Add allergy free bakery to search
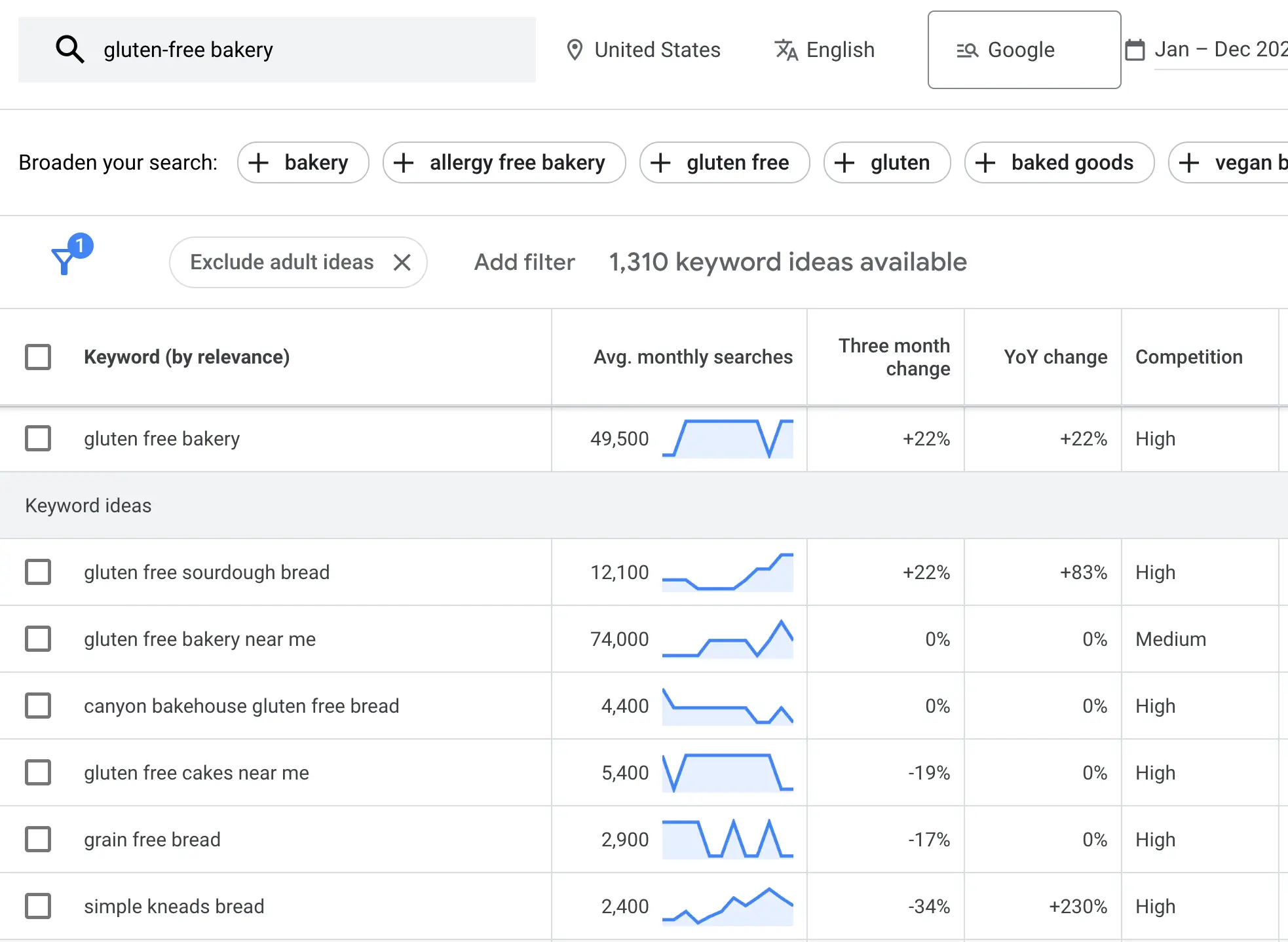Image resolution: width=1288 pixels, height=942 pixels. tap(504, 162)
